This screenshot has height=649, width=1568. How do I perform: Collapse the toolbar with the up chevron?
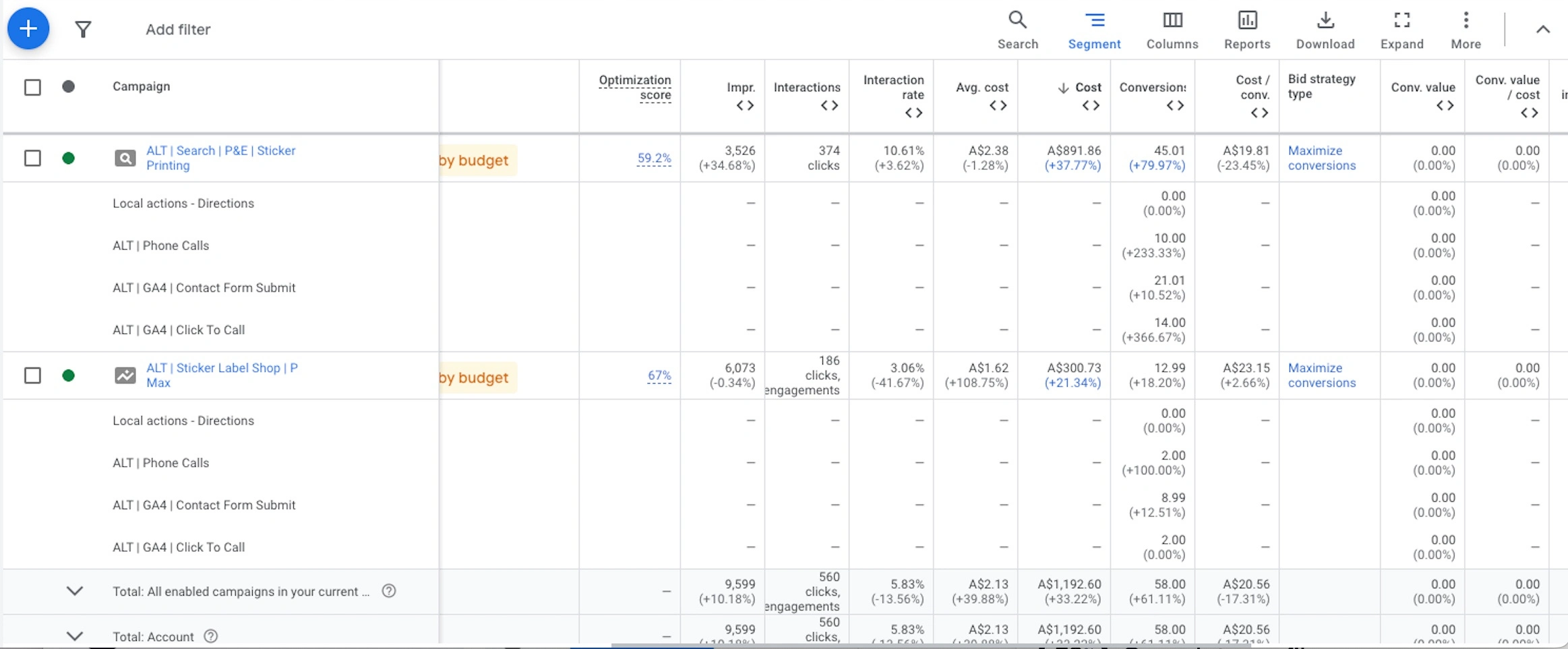tap(1542, 30)
